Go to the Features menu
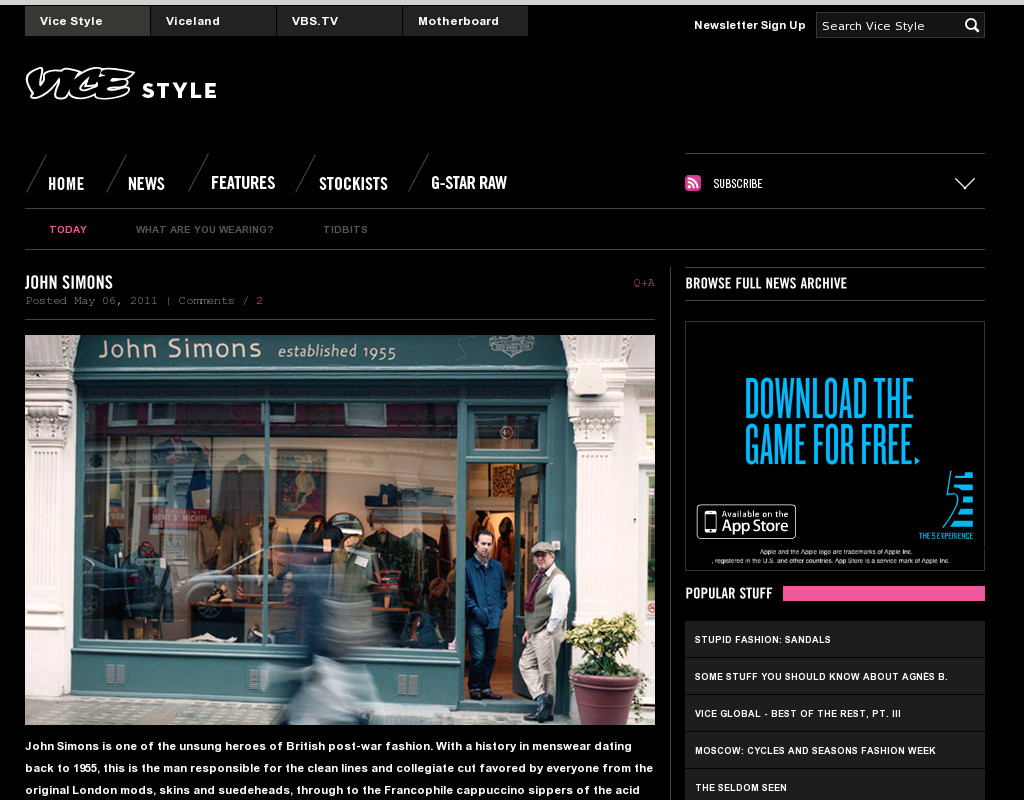1024x800 pixels. [x=243, y=183]
